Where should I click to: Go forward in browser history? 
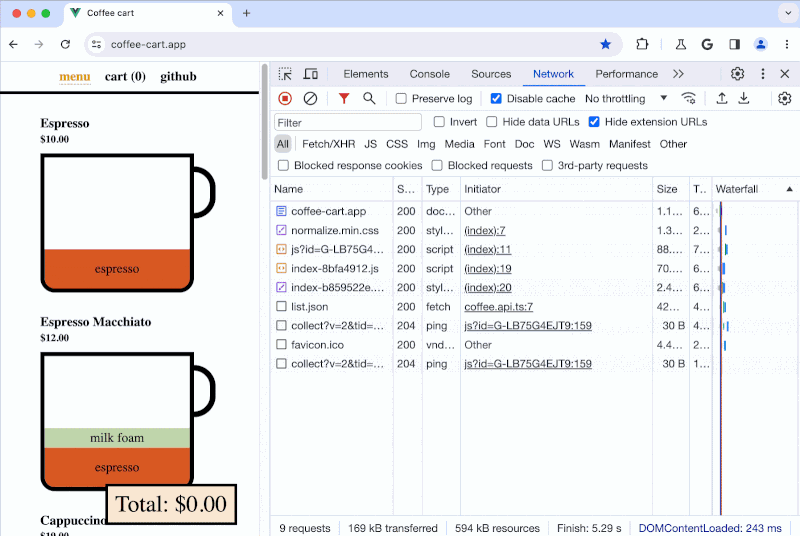39,44
